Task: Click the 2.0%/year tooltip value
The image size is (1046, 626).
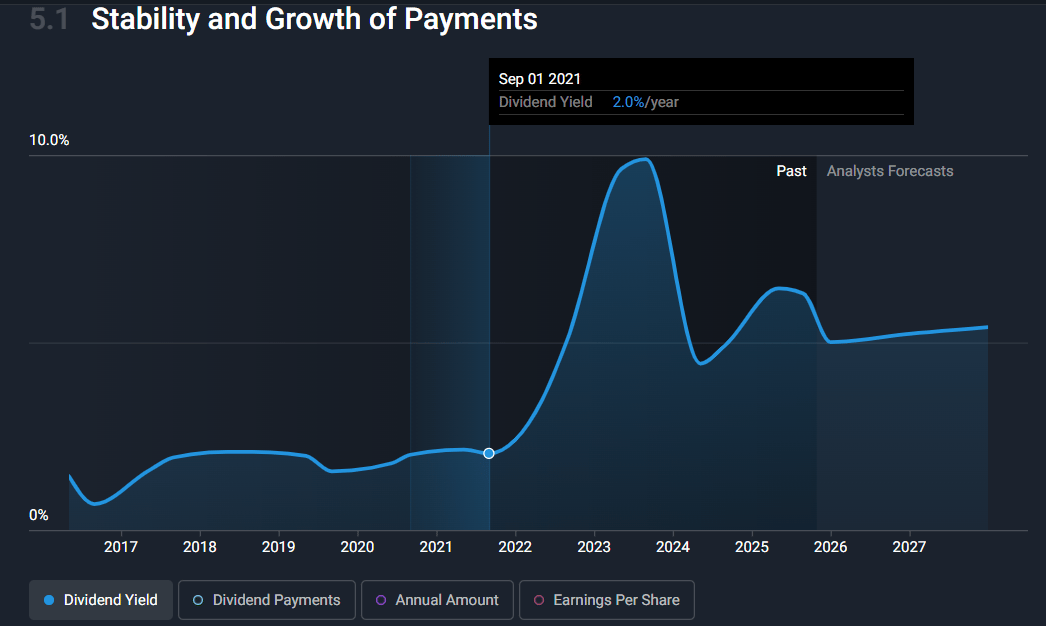Action: coord(645,102)
